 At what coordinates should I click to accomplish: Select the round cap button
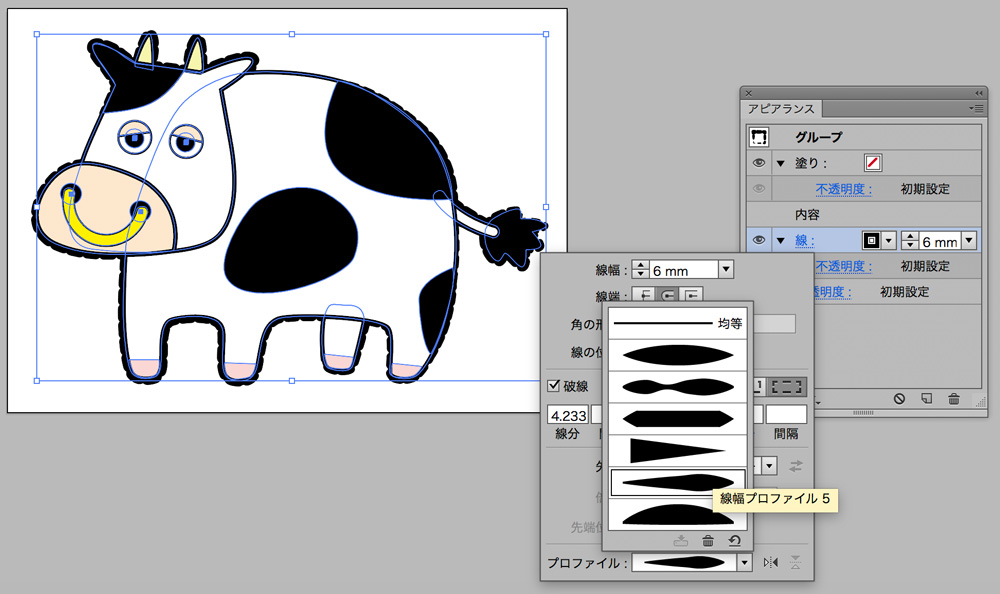[x=667, y=295]
